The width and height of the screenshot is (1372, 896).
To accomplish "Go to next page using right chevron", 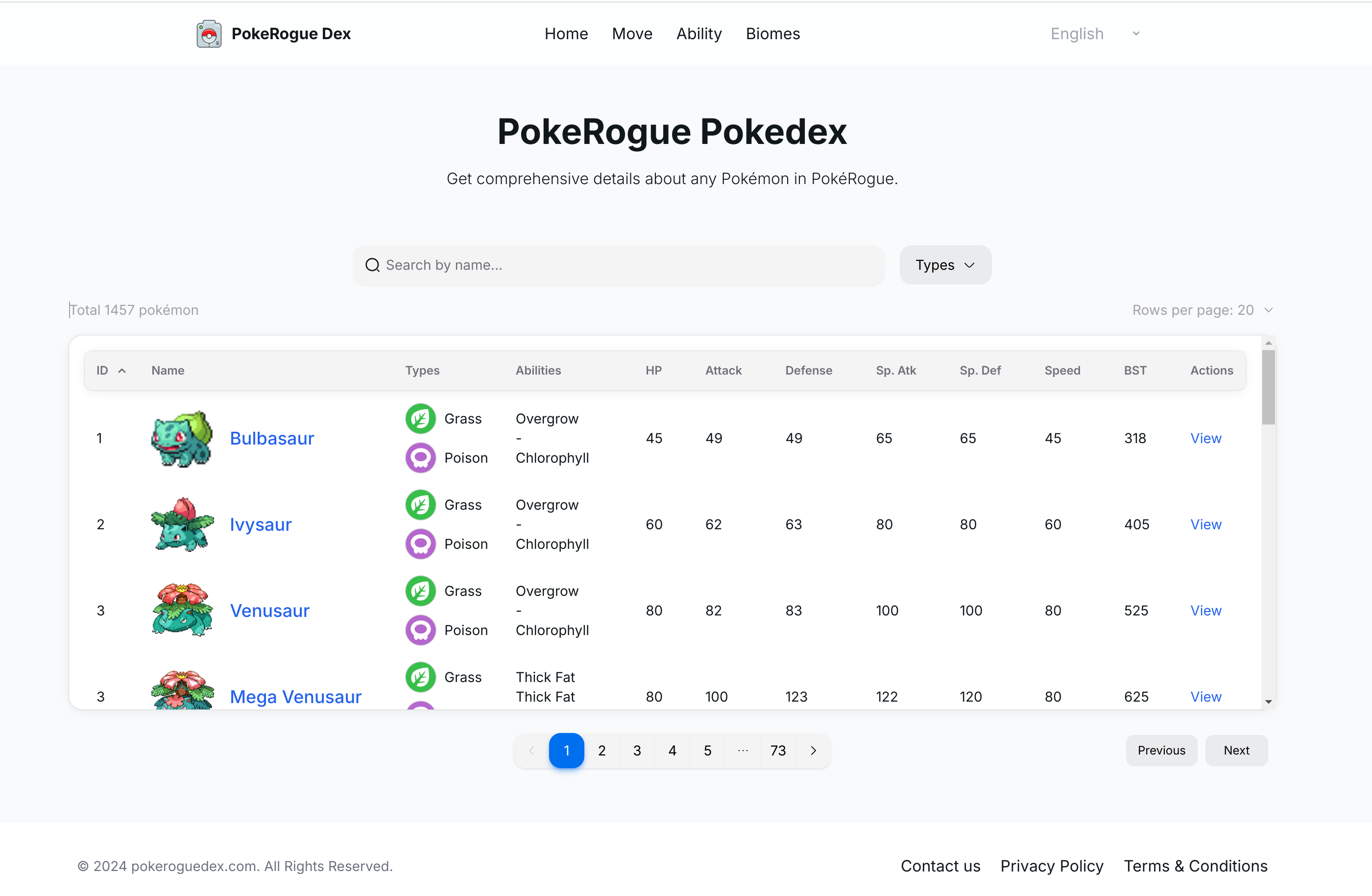I will click(x=814, y=750).
